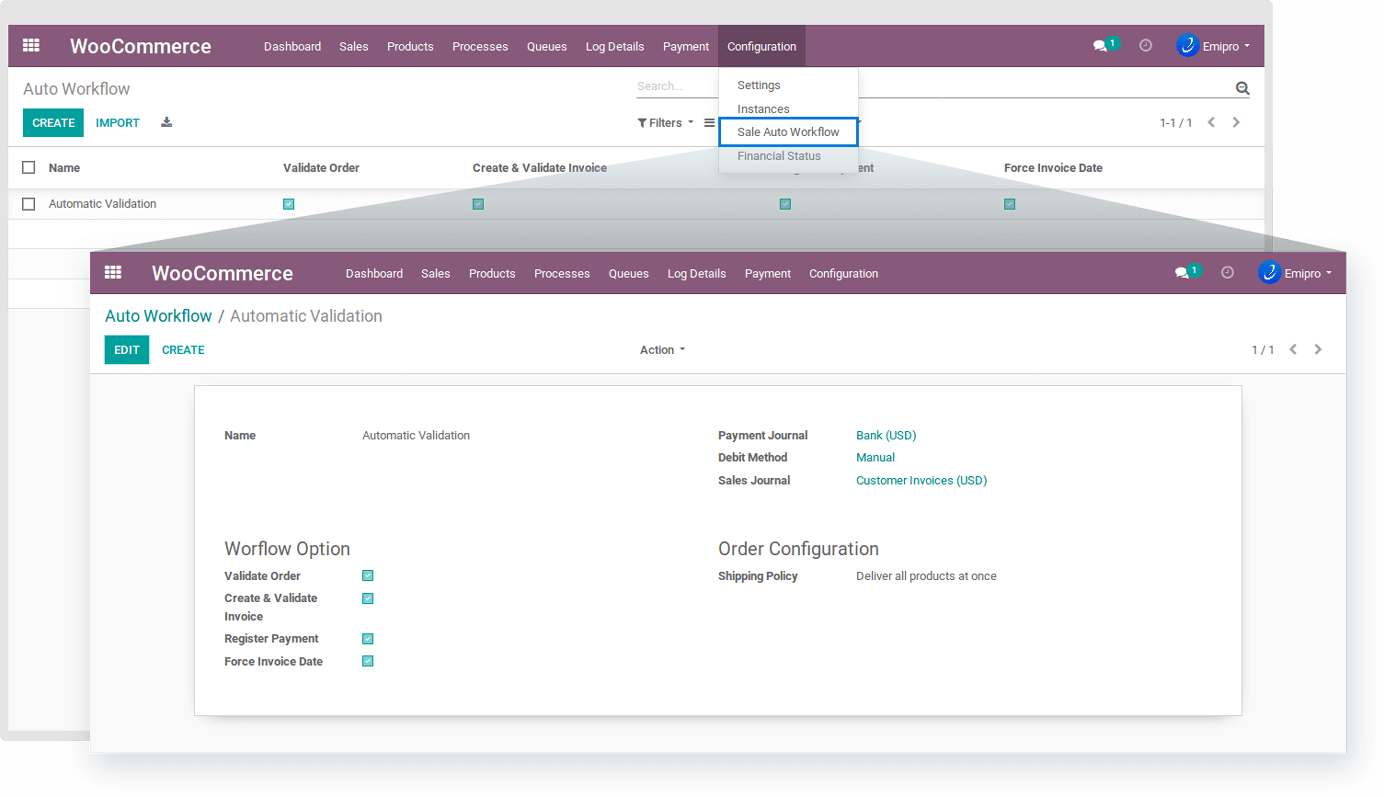Follow the Auto Workflow breadcrumb link
The height and width of the screenshot is (797, 1384).
pos(158,316)
